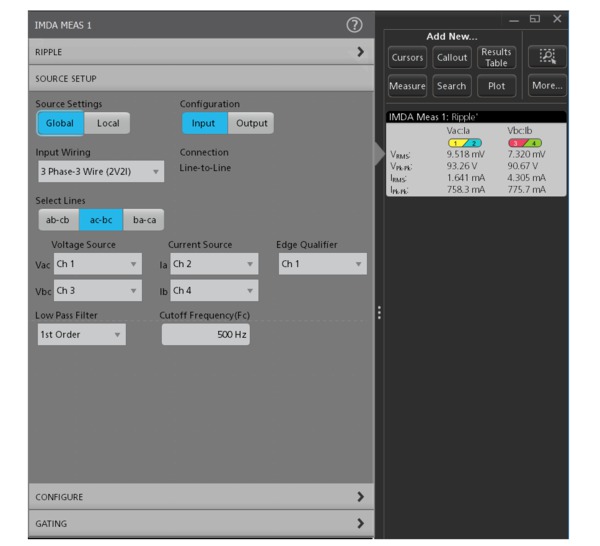
Task: Select Local source settings
Action: pos(108,123)
